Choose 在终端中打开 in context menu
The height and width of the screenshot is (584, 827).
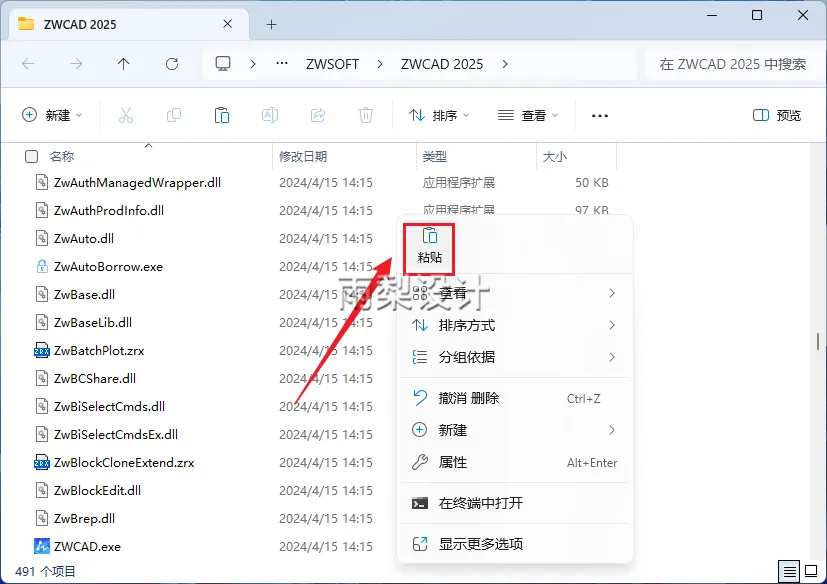515,503
